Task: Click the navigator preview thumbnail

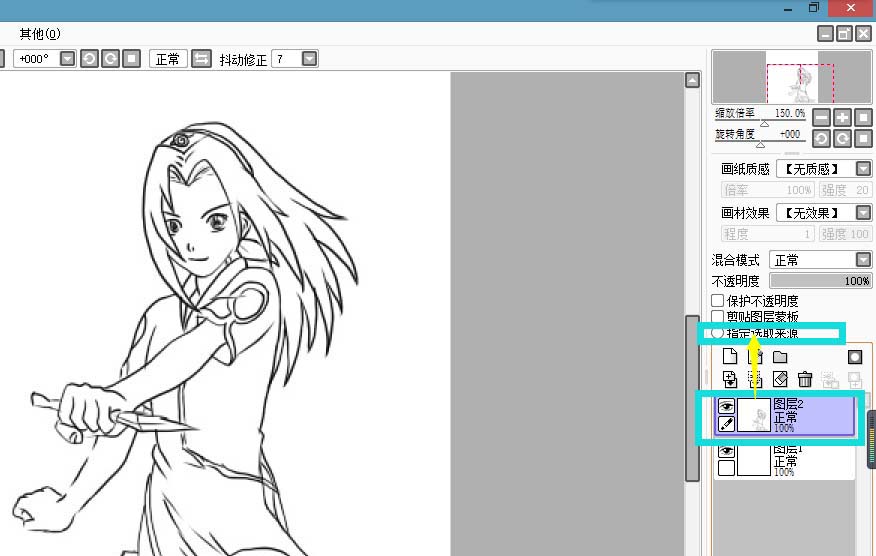Action: (791, 77)
